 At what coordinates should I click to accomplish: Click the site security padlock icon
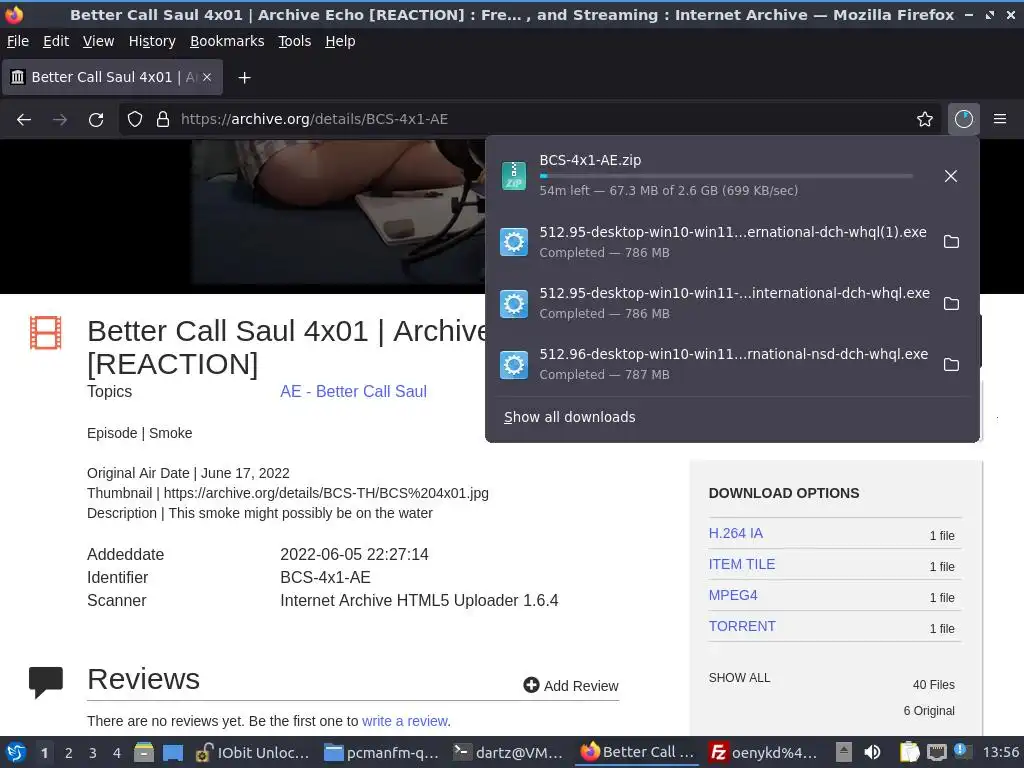(163, 119)
